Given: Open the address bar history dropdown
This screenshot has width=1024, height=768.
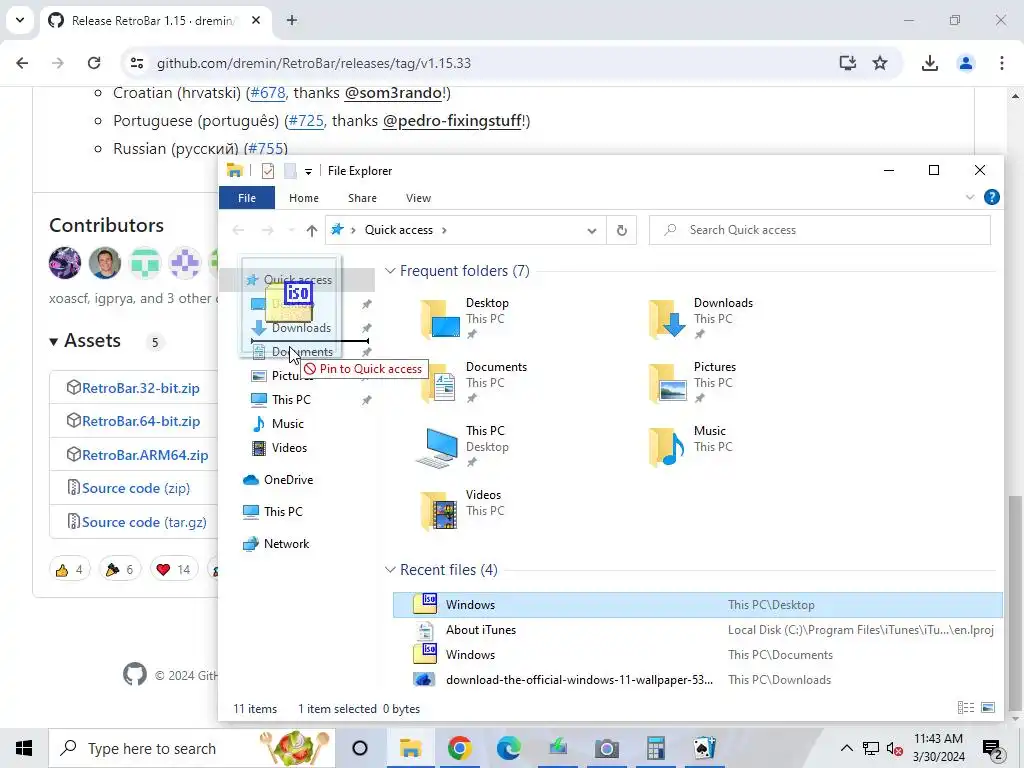Looking at the screenshot, I should pos(592,231).
